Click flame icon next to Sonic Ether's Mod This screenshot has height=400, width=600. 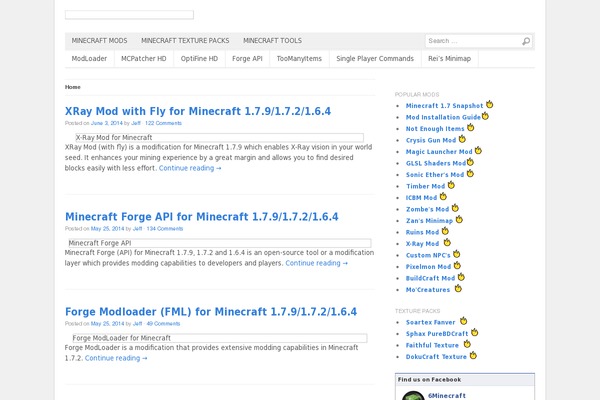coord(470,173)
